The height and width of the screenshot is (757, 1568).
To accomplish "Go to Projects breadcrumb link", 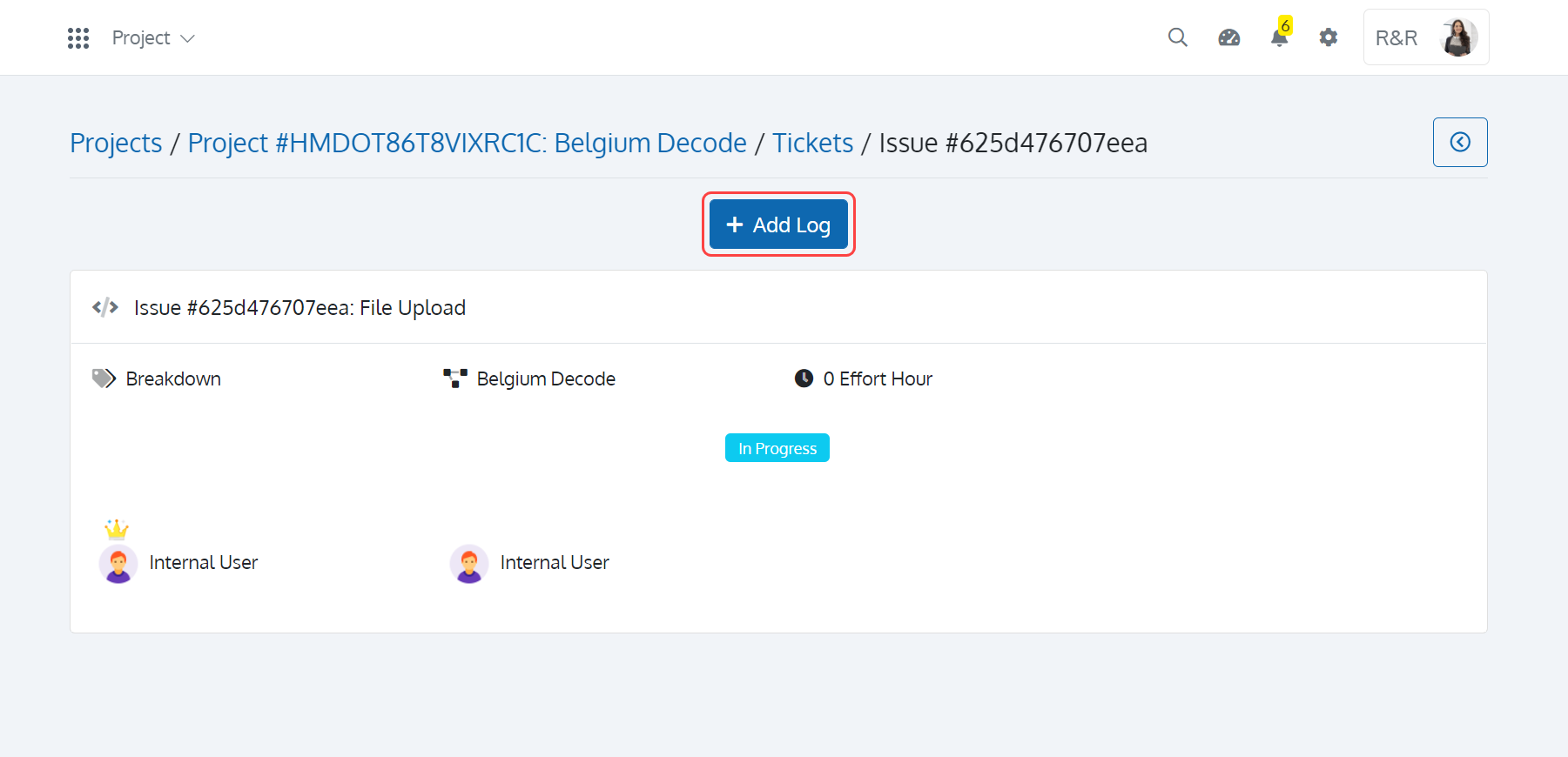I will click(116, 143).
